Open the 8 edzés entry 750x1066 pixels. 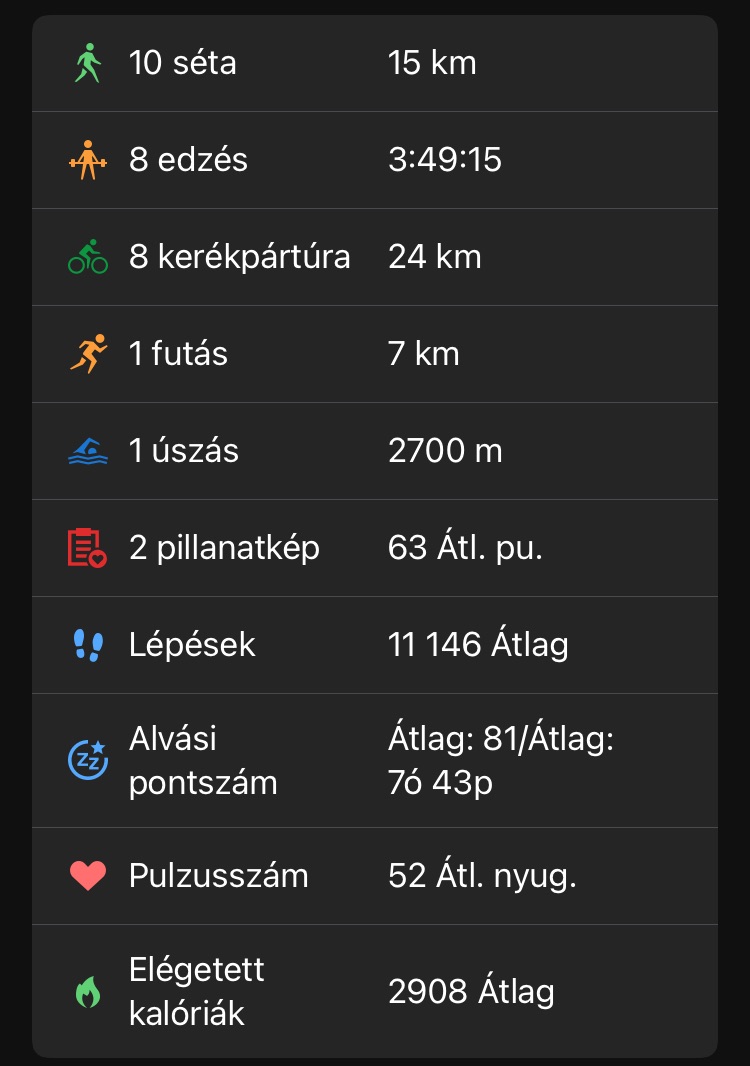point(188,160)
